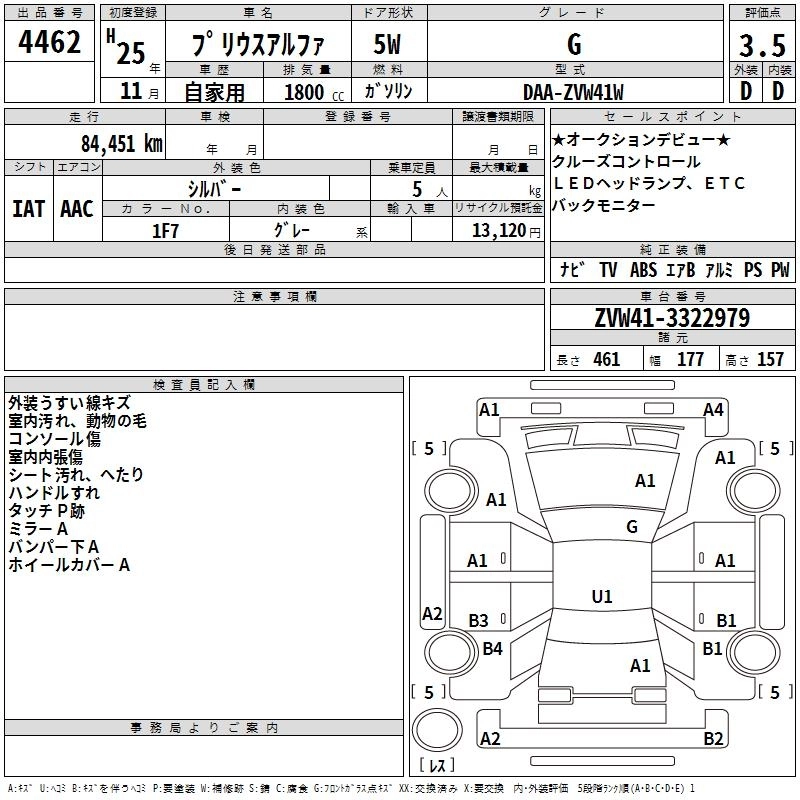The image size is (800, 800).
Task: Click the B4 damage mark on diagram
Action: pyautogui.click(x=492, y=649)
